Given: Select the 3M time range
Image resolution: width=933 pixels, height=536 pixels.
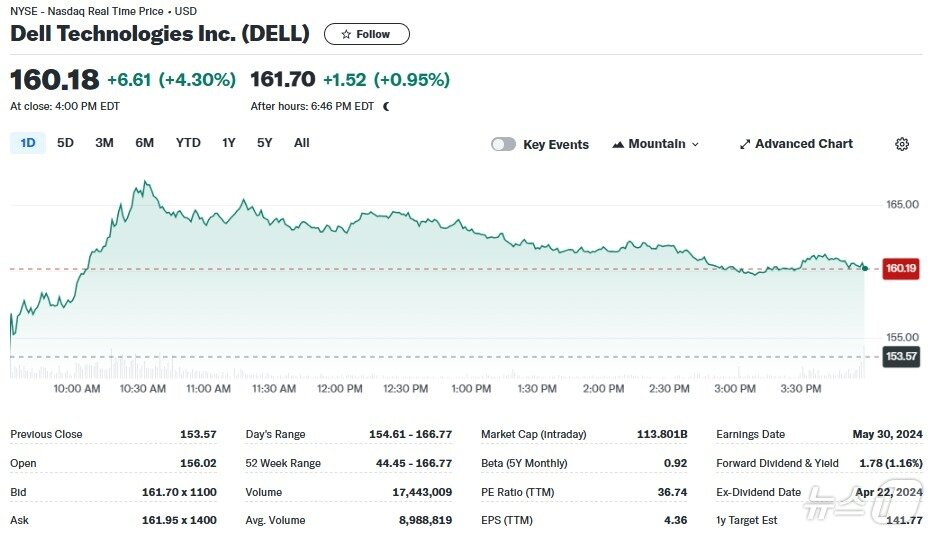Looking at the screenshot, I should (104, 143).
